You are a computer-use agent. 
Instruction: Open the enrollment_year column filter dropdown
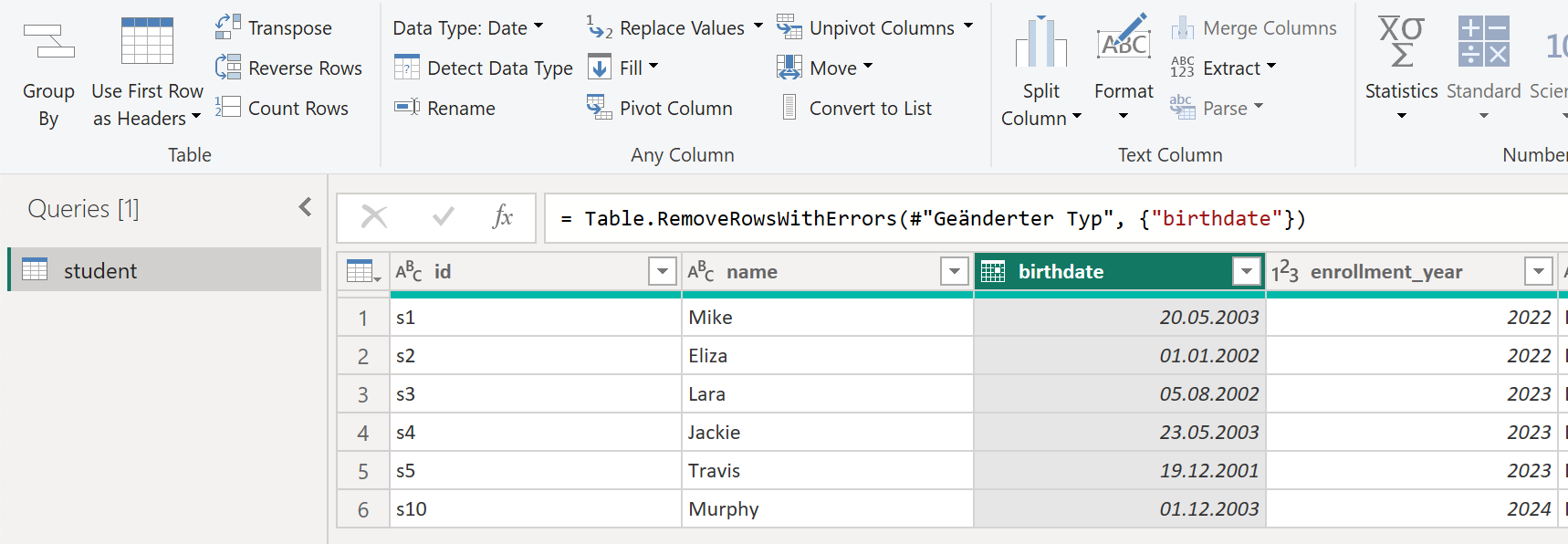point(1539,271)
